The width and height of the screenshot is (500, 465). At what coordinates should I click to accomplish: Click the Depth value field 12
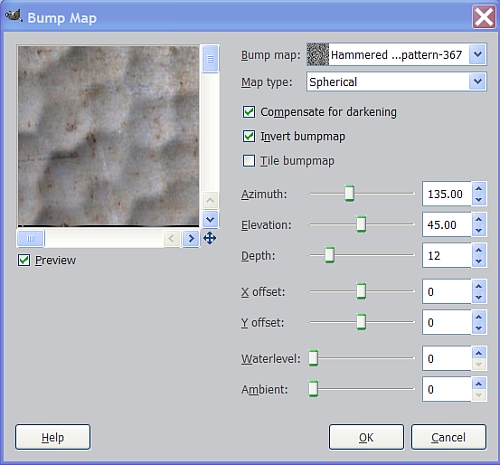pyautogui.click(x=447, y=255)
